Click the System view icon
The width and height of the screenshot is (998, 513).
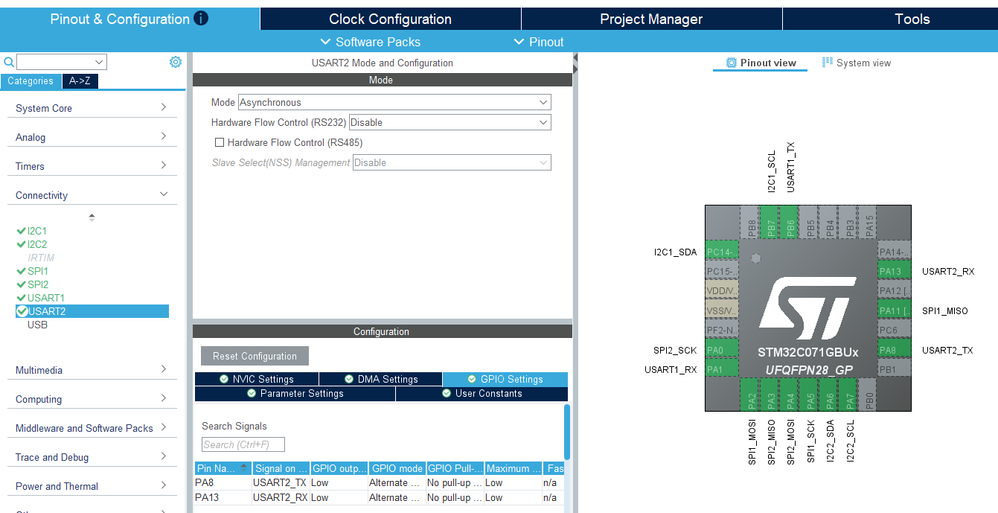point(827,62)
